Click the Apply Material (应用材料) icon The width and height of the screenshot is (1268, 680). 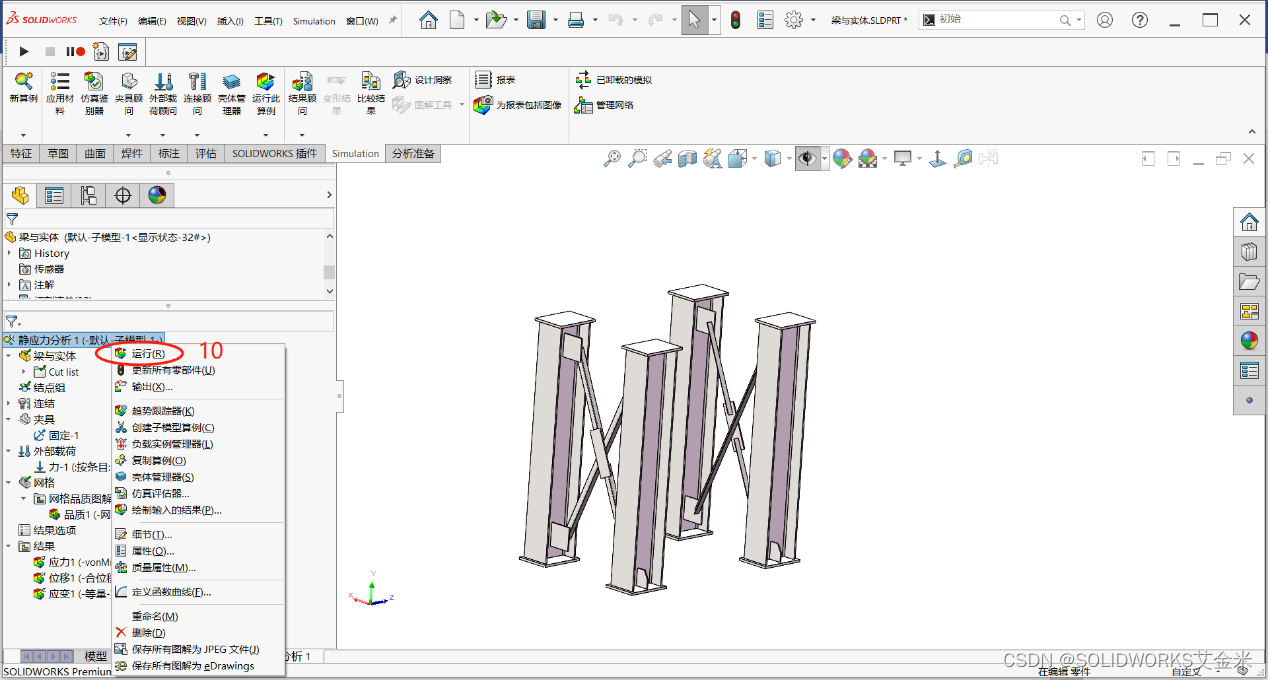tap(60, 82)
